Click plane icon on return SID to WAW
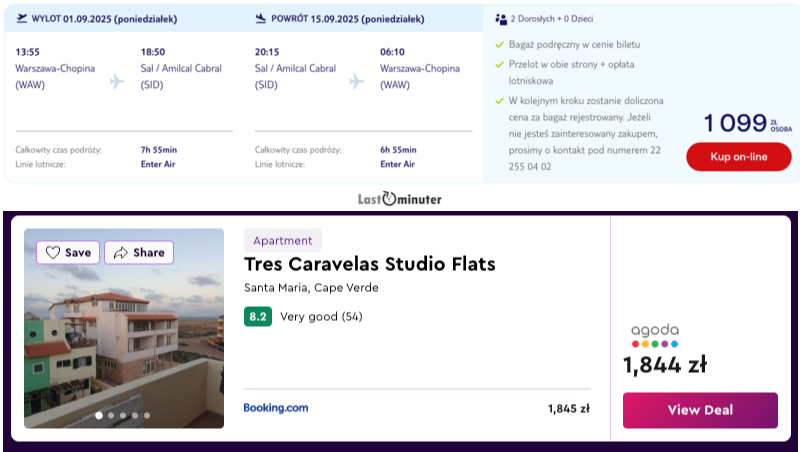This screenshot has height=452, width=800. [x=357, y=81]
